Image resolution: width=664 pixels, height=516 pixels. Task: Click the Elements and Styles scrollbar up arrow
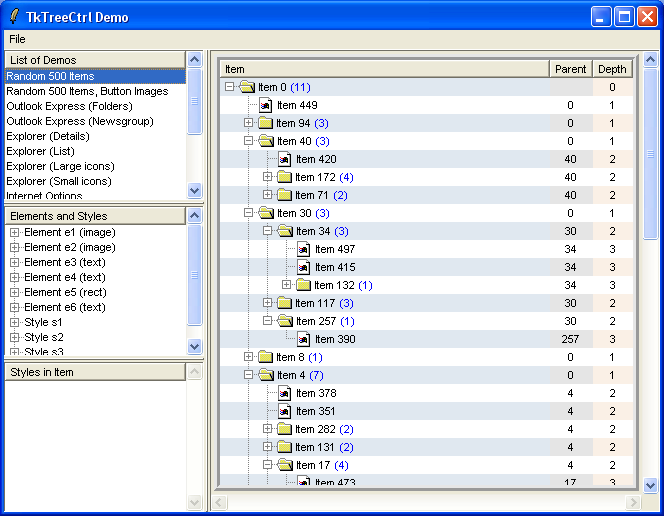tap(194, 215)
